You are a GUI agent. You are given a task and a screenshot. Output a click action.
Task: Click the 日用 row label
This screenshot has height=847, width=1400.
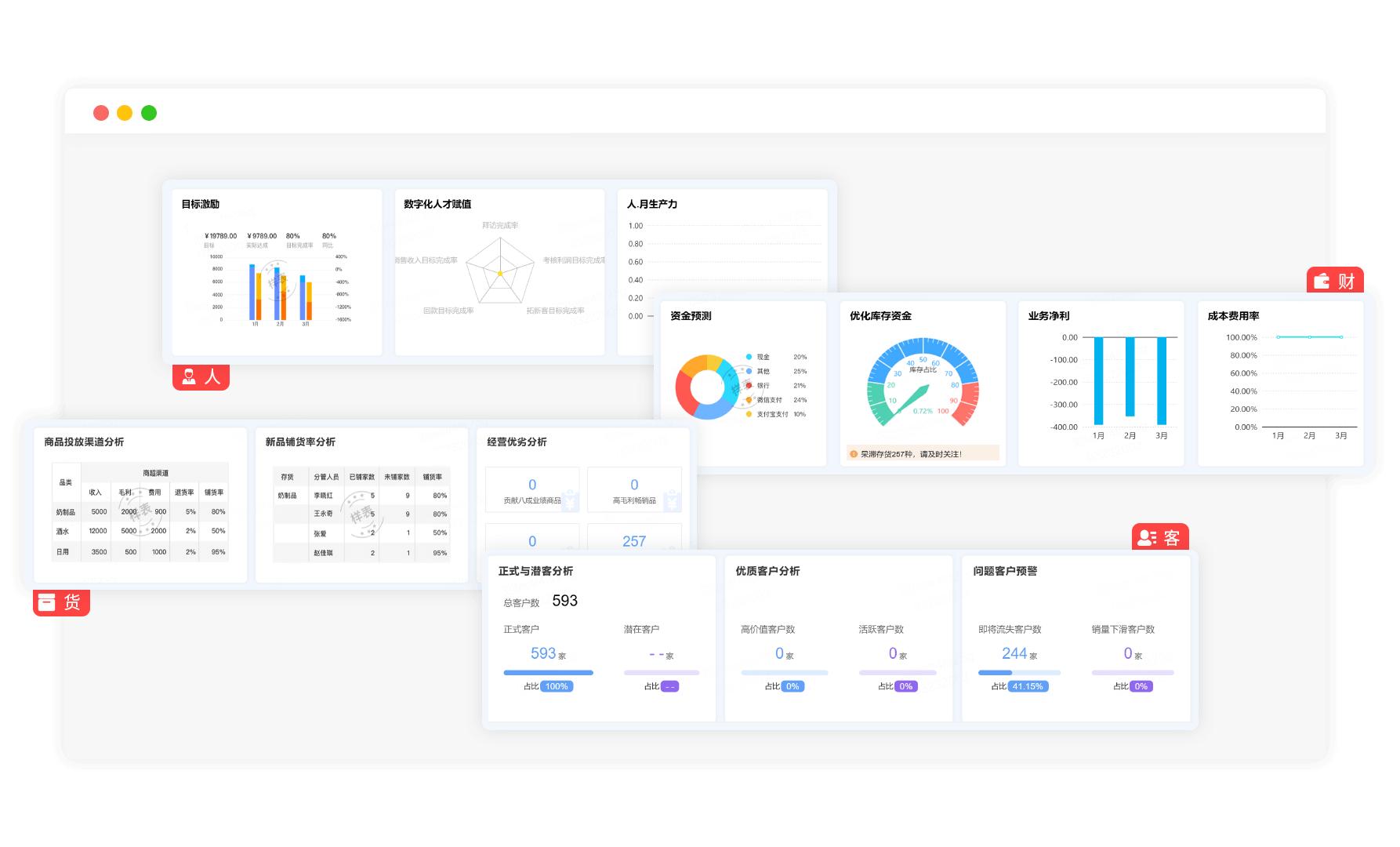63,551
